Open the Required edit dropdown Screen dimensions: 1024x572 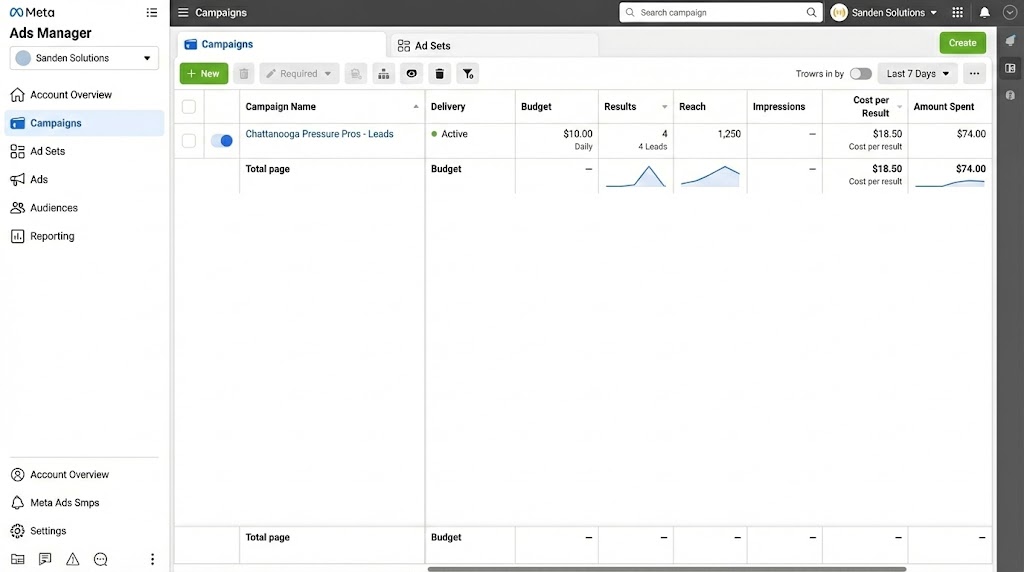click(299, 74)
